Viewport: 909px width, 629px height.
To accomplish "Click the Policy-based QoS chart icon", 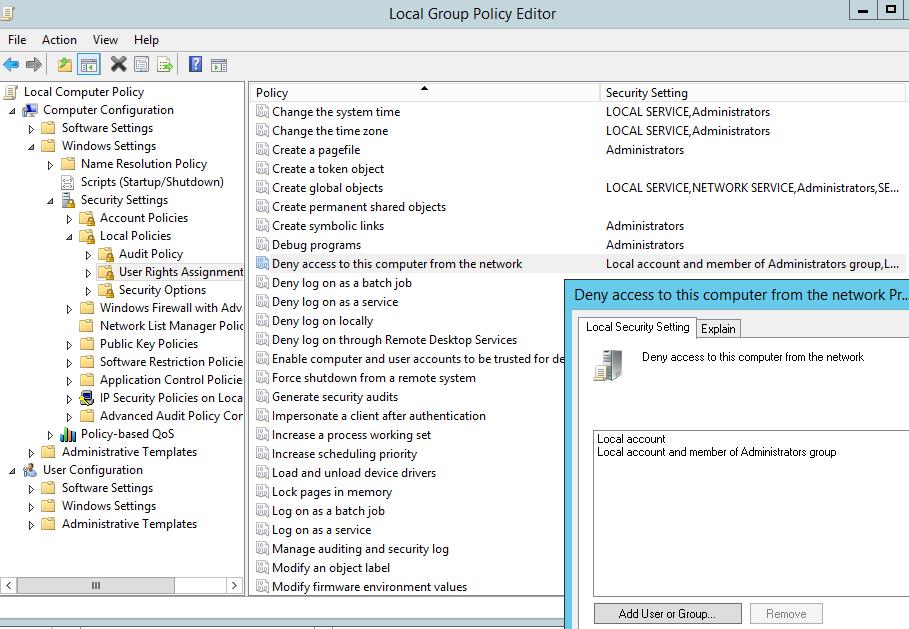I will pos(68,434).
